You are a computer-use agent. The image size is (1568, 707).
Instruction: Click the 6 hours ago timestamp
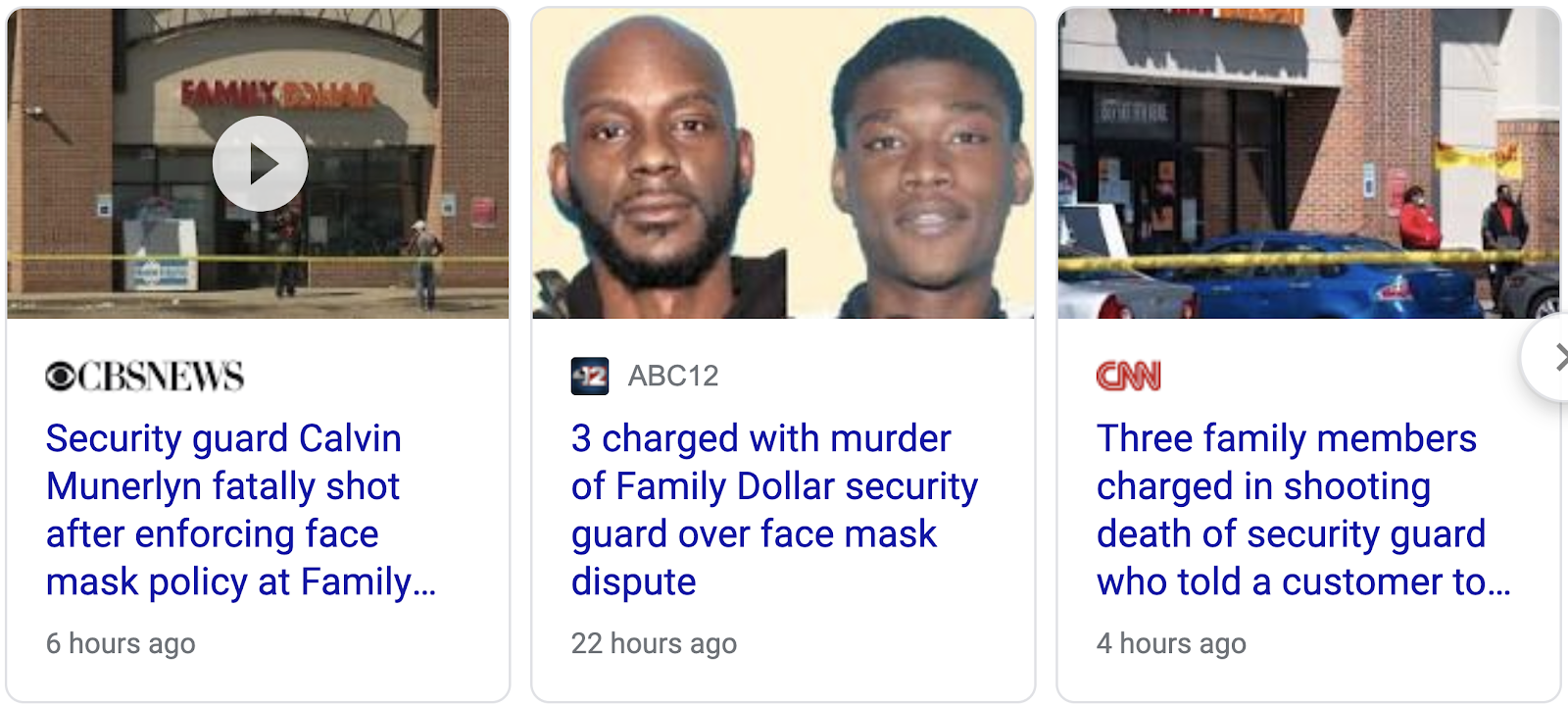pyautogui.click(x=121, y=643)
